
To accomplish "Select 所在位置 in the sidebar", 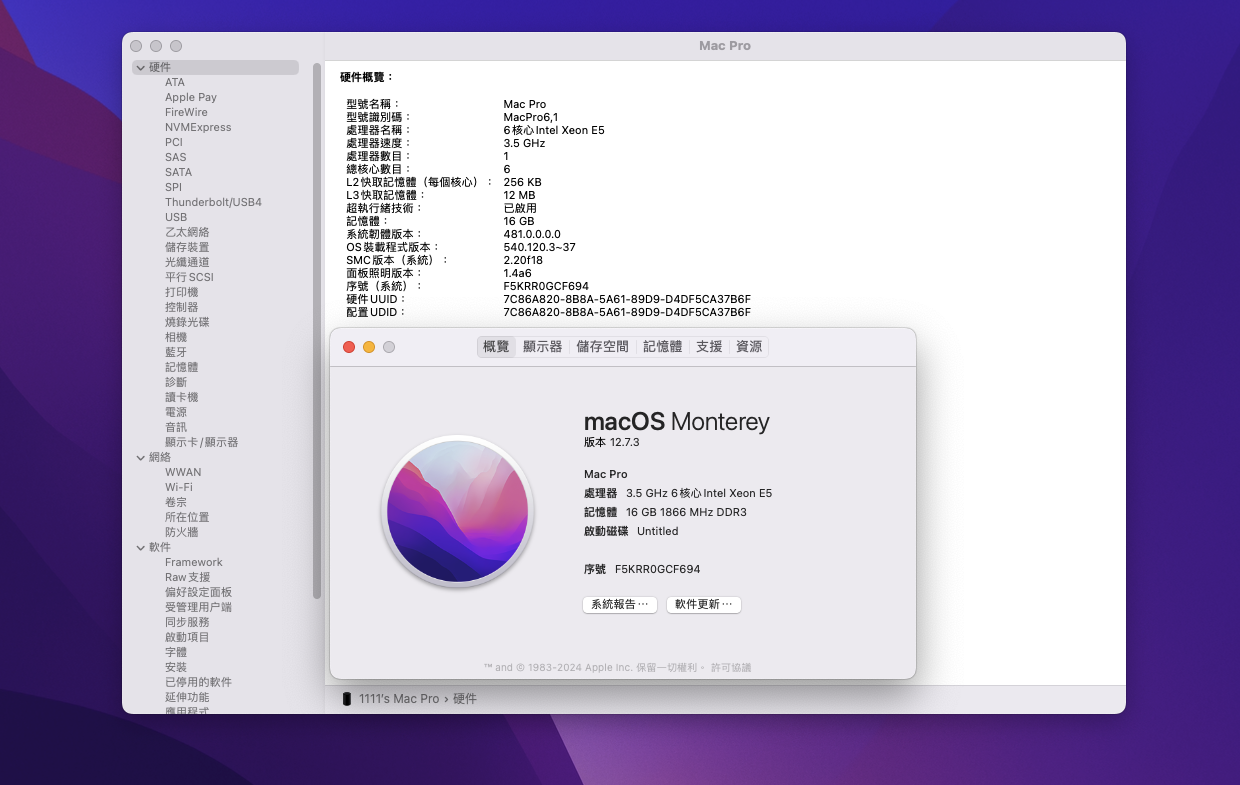I will [187, 517].
